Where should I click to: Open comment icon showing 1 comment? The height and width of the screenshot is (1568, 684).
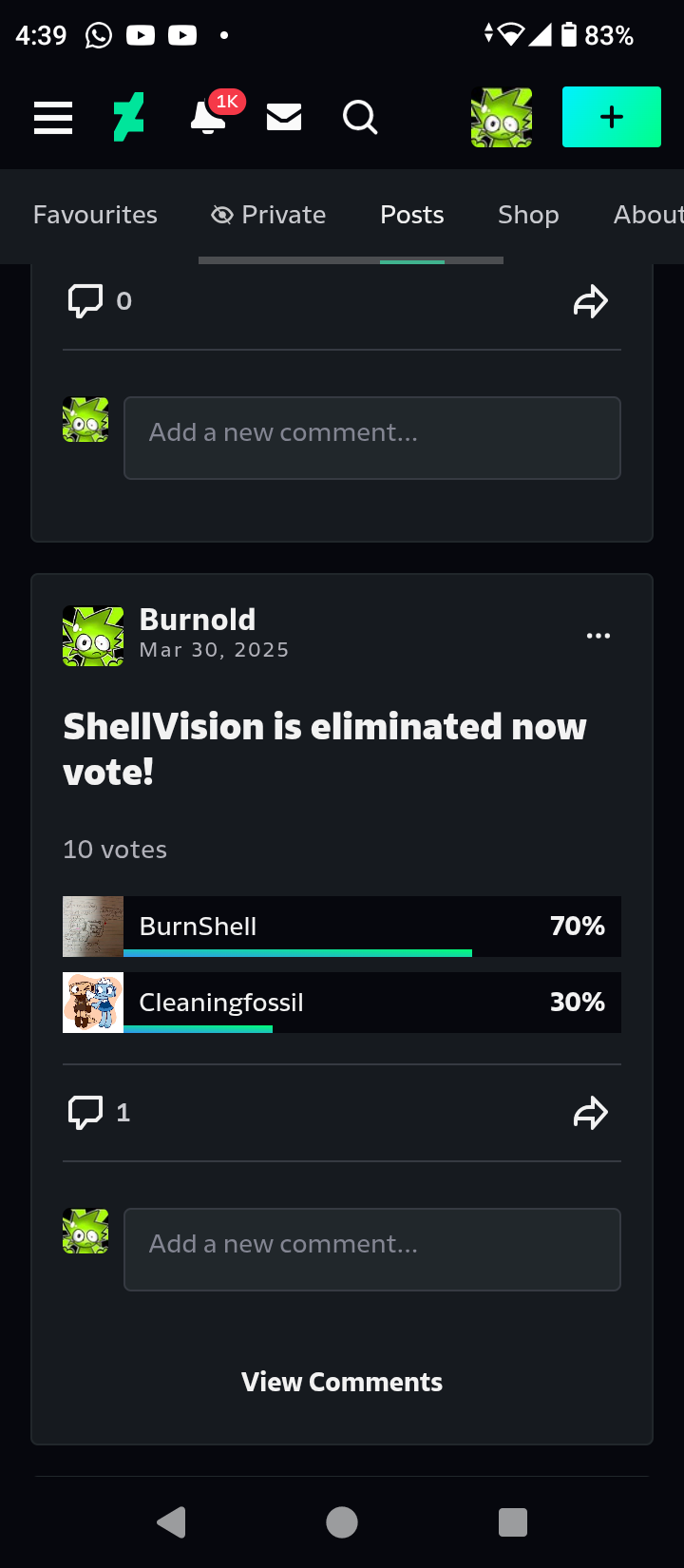99,1113
